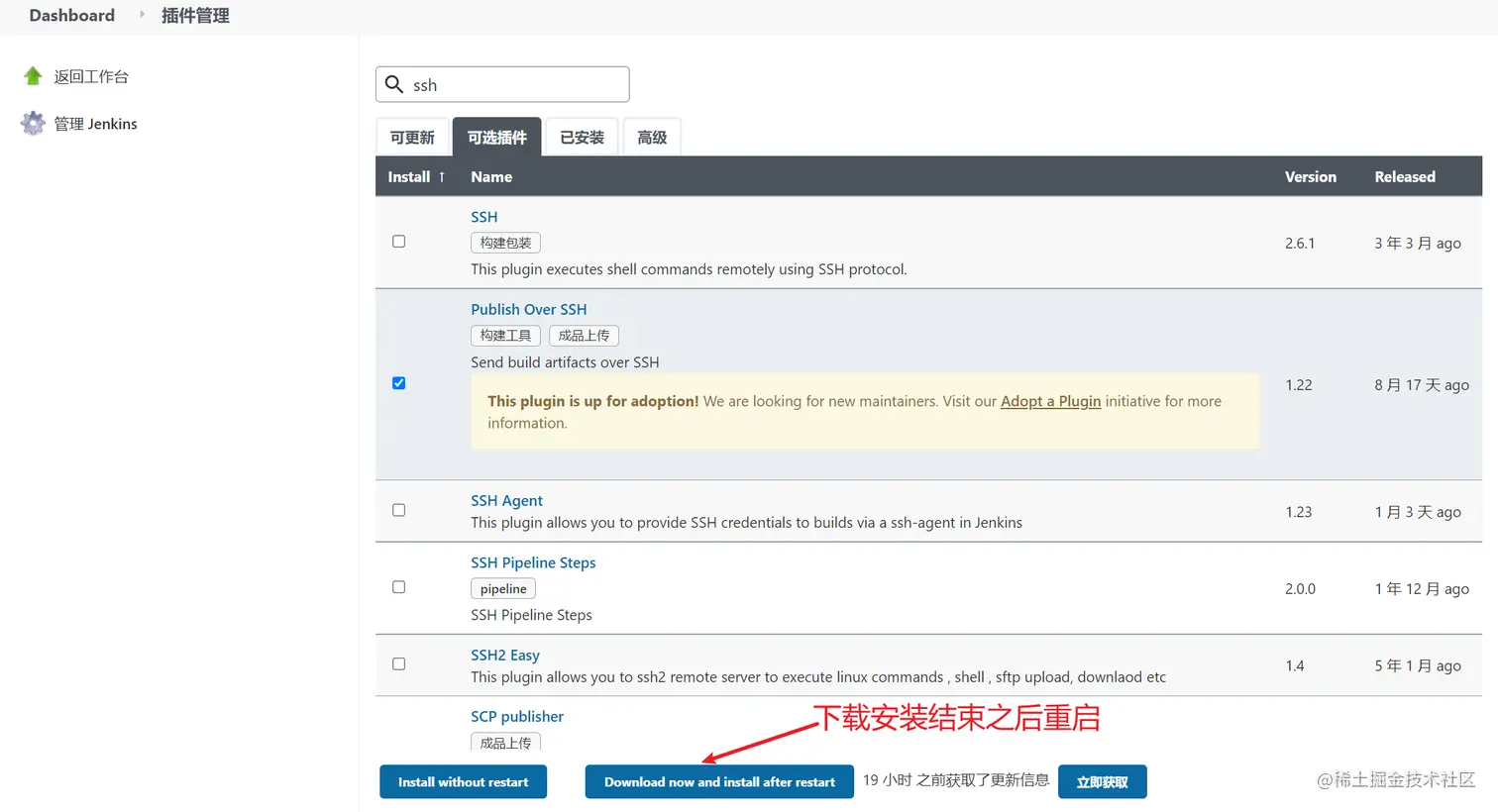The image size is (1498, 812).
Task: Click the 立即获取 button
Action: tap(1102, 782)
